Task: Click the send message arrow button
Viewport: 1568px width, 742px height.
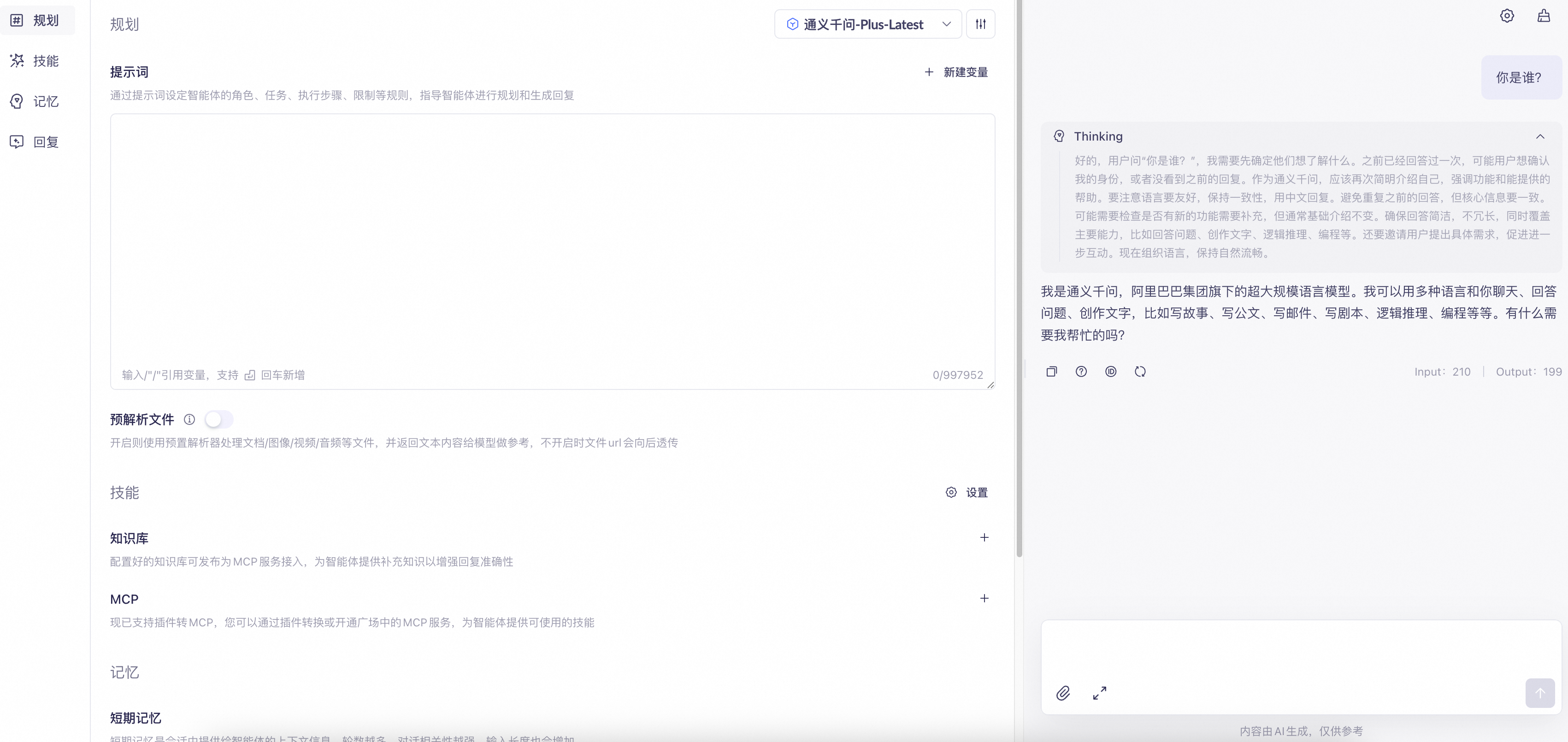Action: click(1539, 693)
